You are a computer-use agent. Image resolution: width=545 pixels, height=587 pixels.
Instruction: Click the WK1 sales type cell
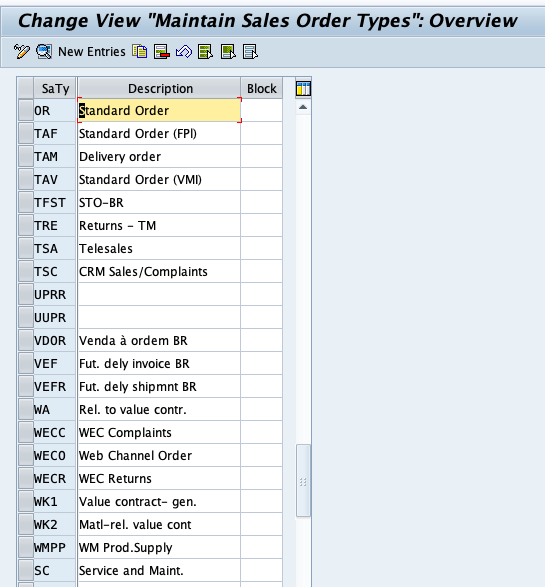coord(55,501)
